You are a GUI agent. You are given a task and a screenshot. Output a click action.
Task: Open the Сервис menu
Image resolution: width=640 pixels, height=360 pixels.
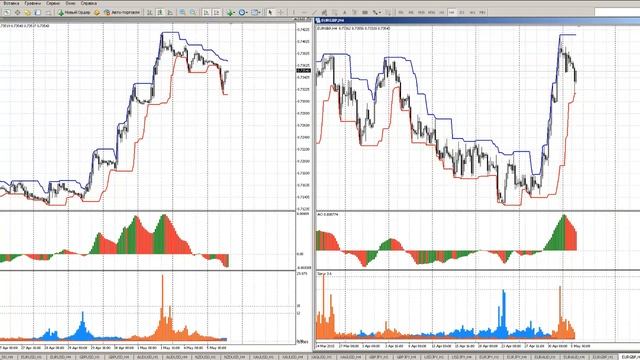click(53, 3)
